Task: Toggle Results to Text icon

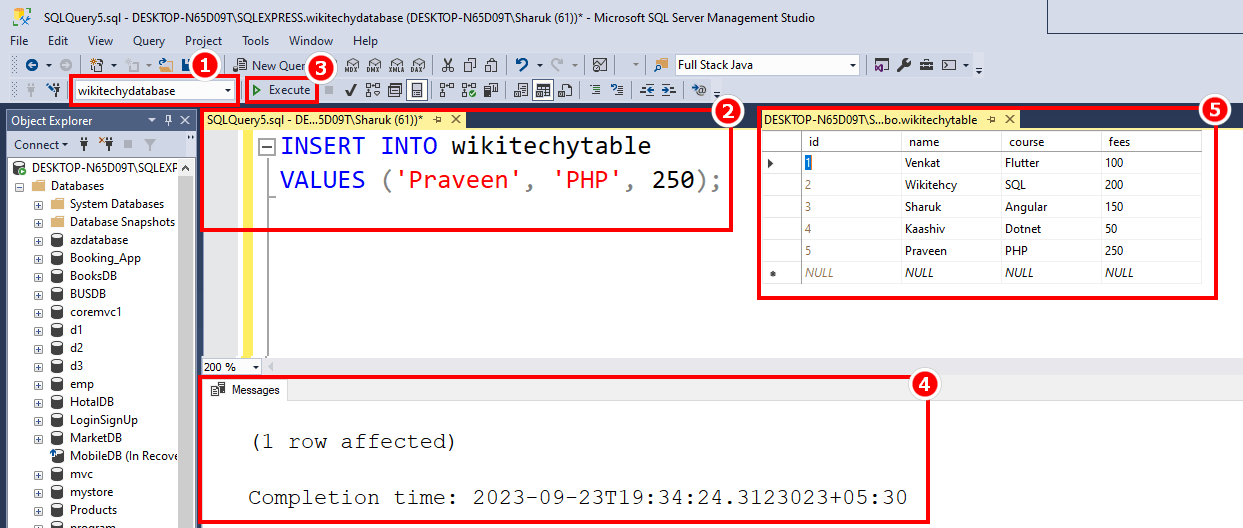Action: tap(522, 90)
